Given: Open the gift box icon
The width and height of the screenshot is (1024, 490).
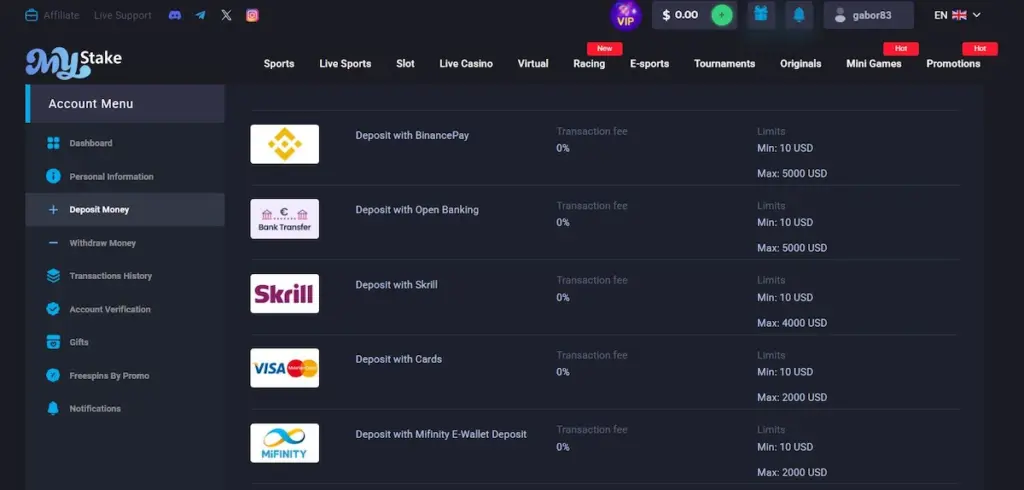Looking at the screenshot, I should [x=761, y=14].
